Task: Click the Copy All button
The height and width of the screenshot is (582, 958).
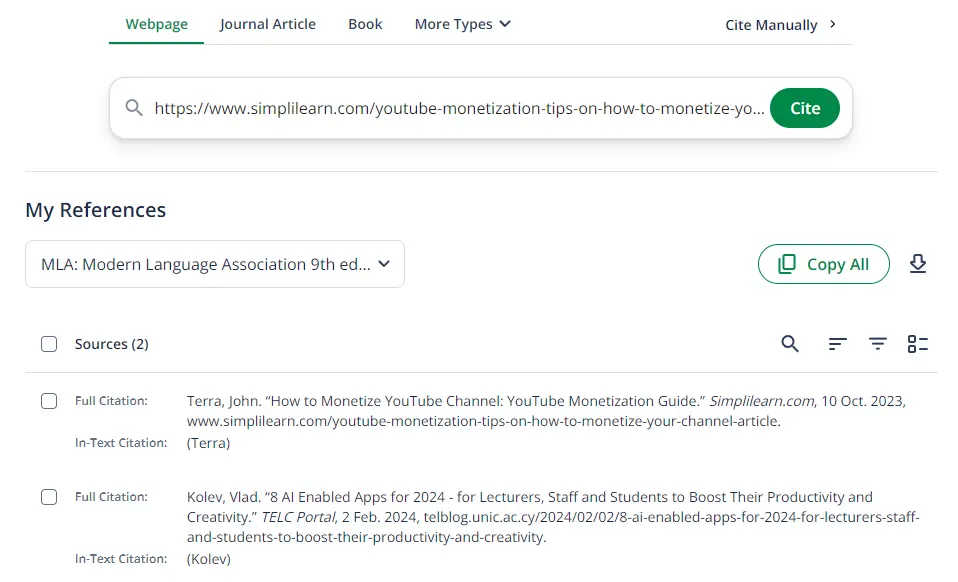Action: (823, 264)
